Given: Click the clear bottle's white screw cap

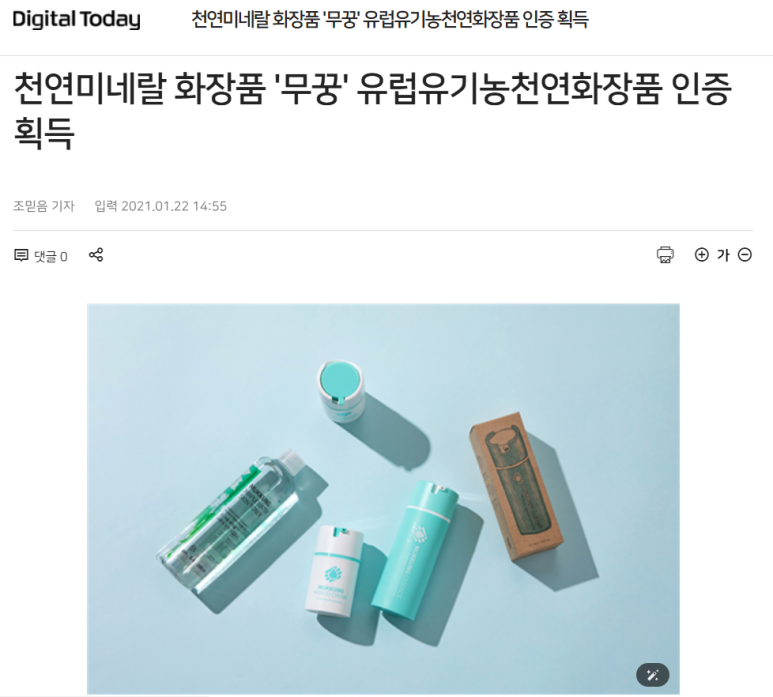Looking at the screenshot, I should tap(291, 462).
